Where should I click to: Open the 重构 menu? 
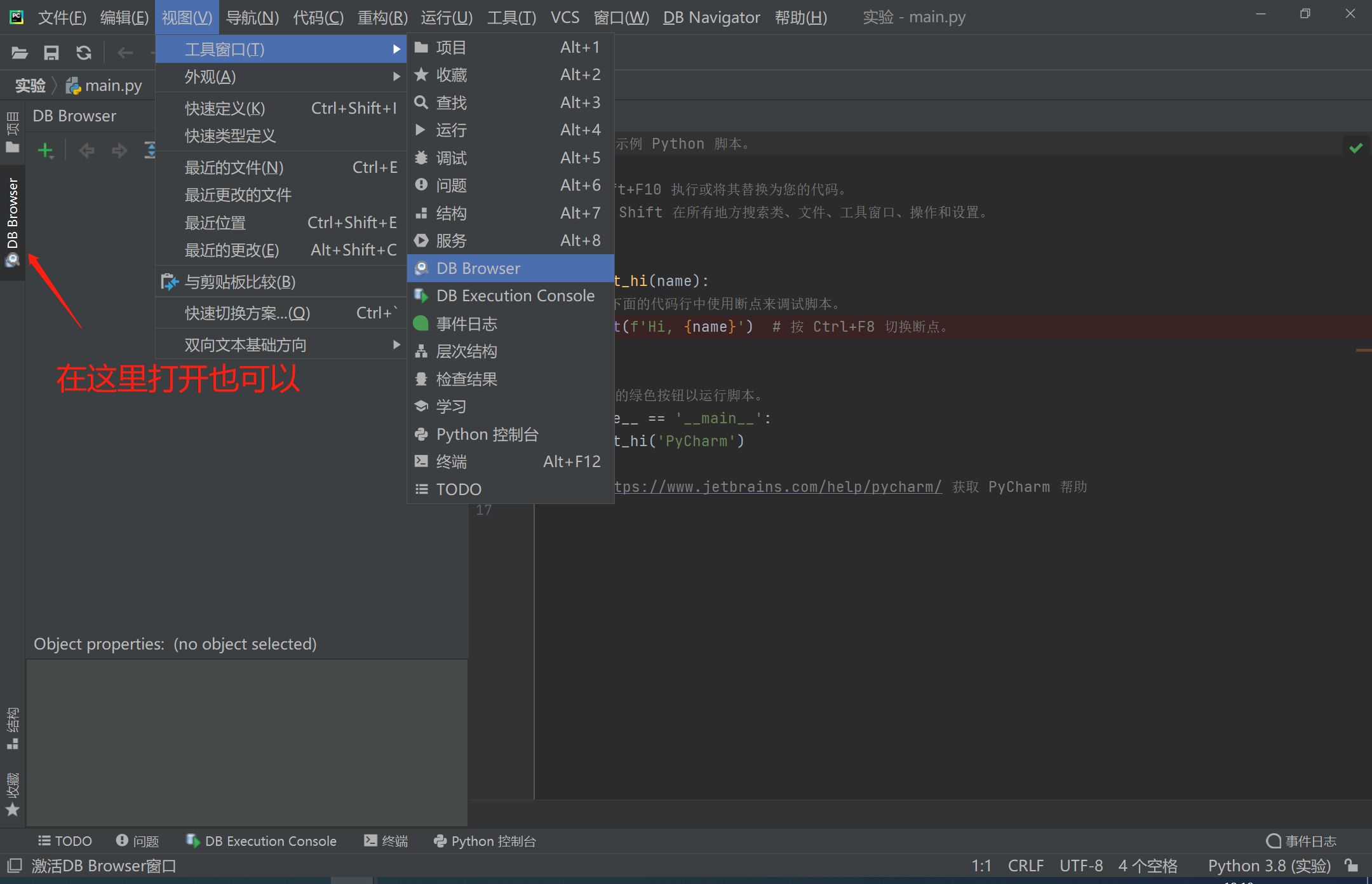pos(382,17)
